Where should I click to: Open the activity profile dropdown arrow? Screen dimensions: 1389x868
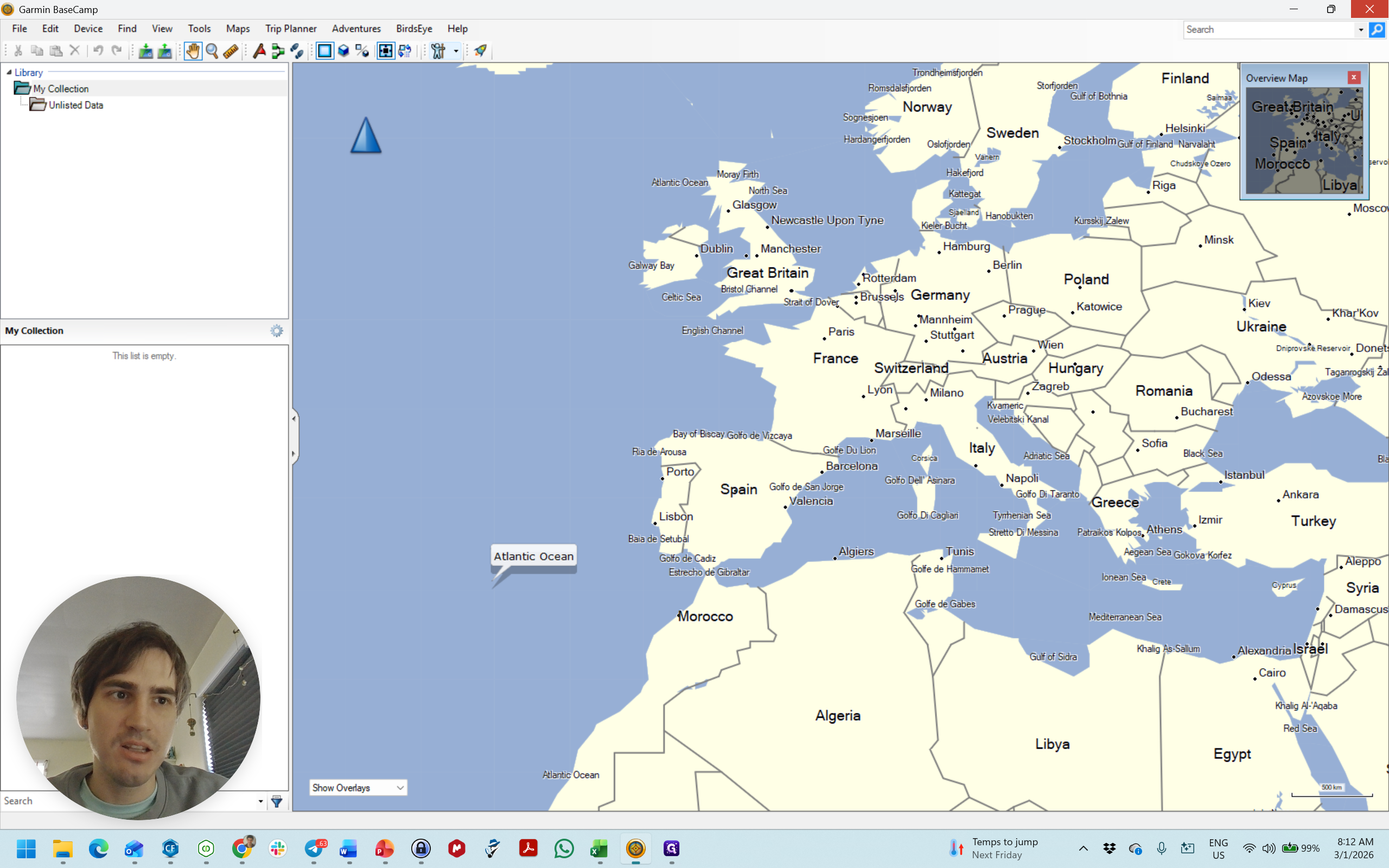point(456,51)
